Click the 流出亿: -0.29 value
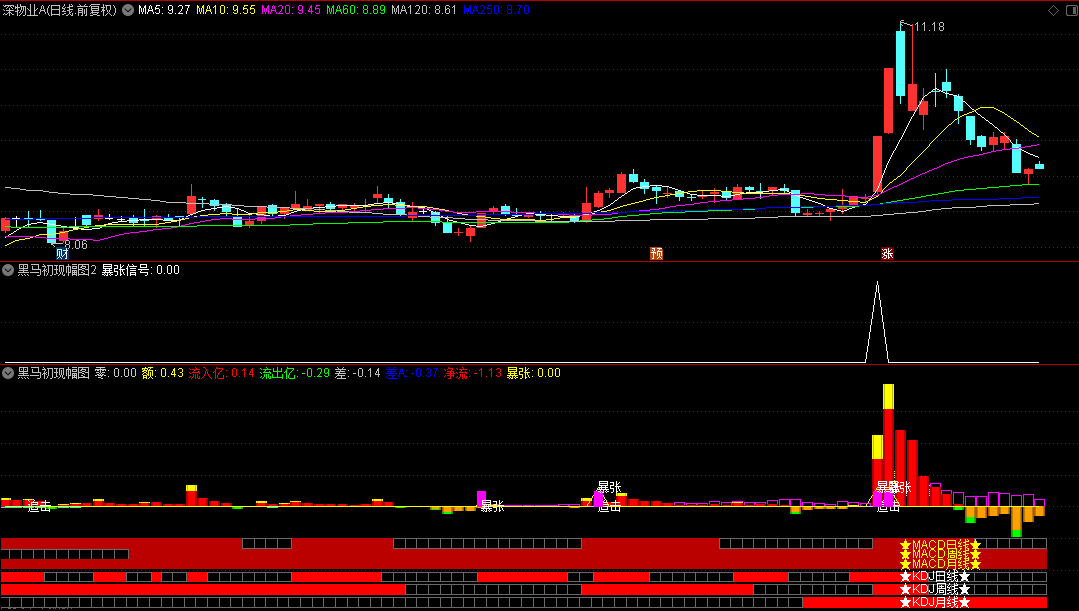This screenshot has height=611, width=1079. 295,373
